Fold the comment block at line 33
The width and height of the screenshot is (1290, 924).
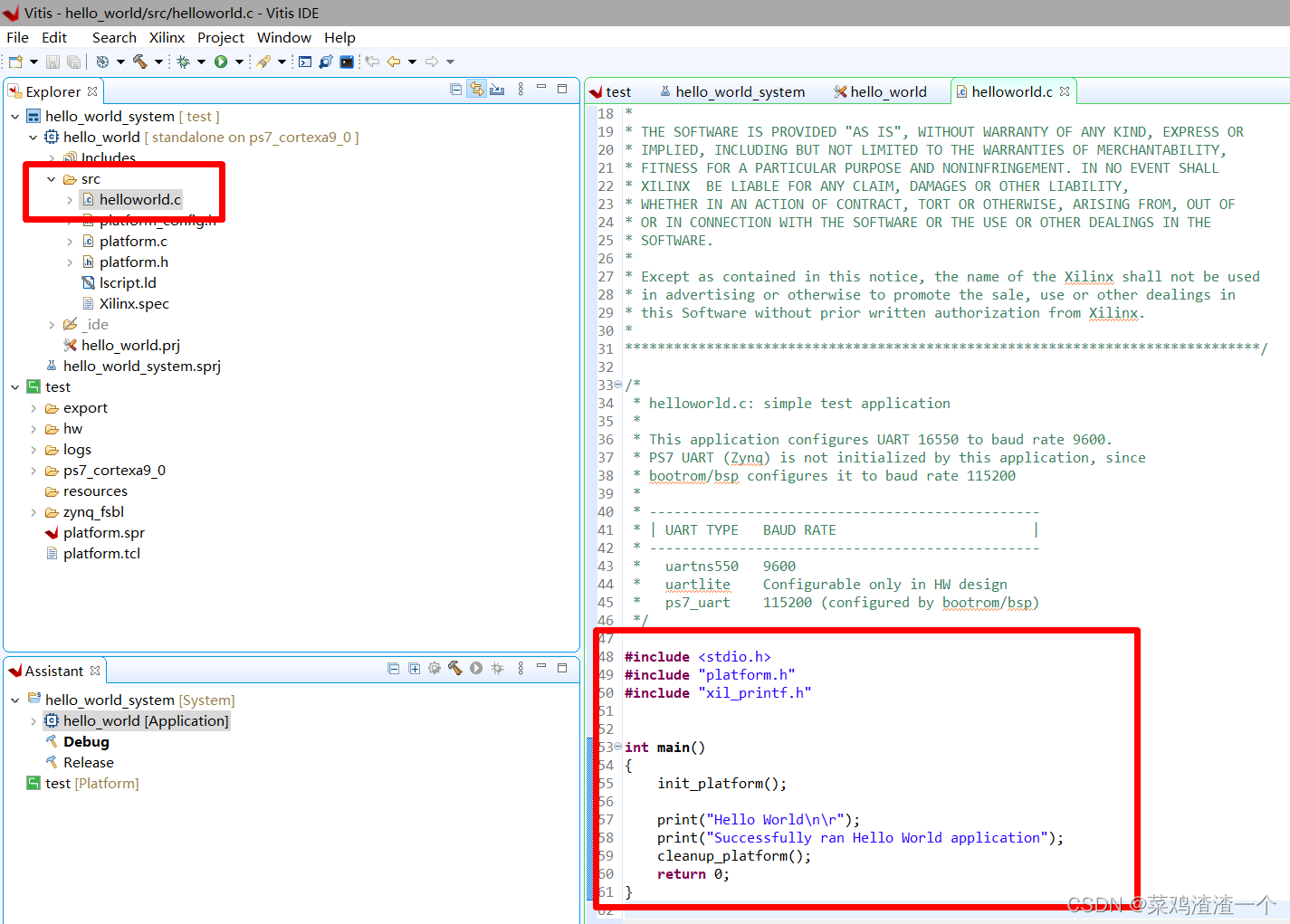coord(618,385)
